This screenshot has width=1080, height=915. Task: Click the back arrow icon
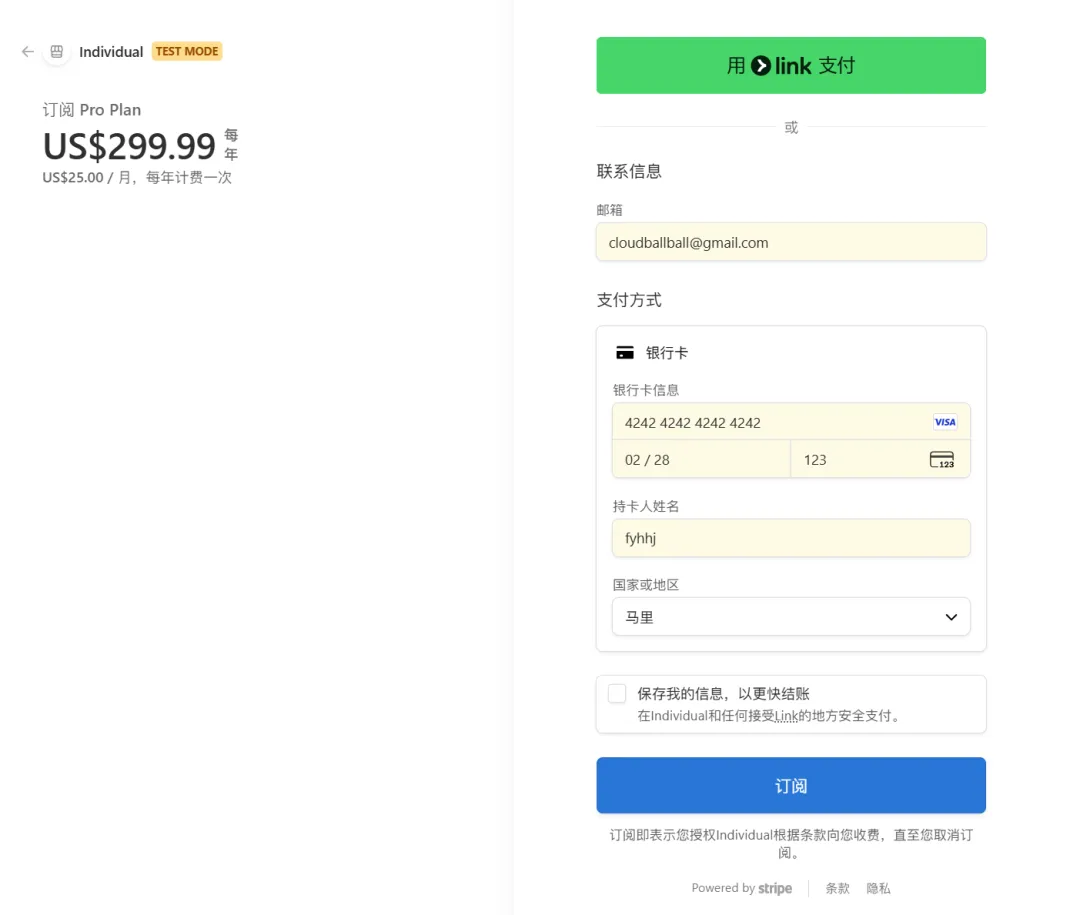pyautogui.click(x=28, y=52)
